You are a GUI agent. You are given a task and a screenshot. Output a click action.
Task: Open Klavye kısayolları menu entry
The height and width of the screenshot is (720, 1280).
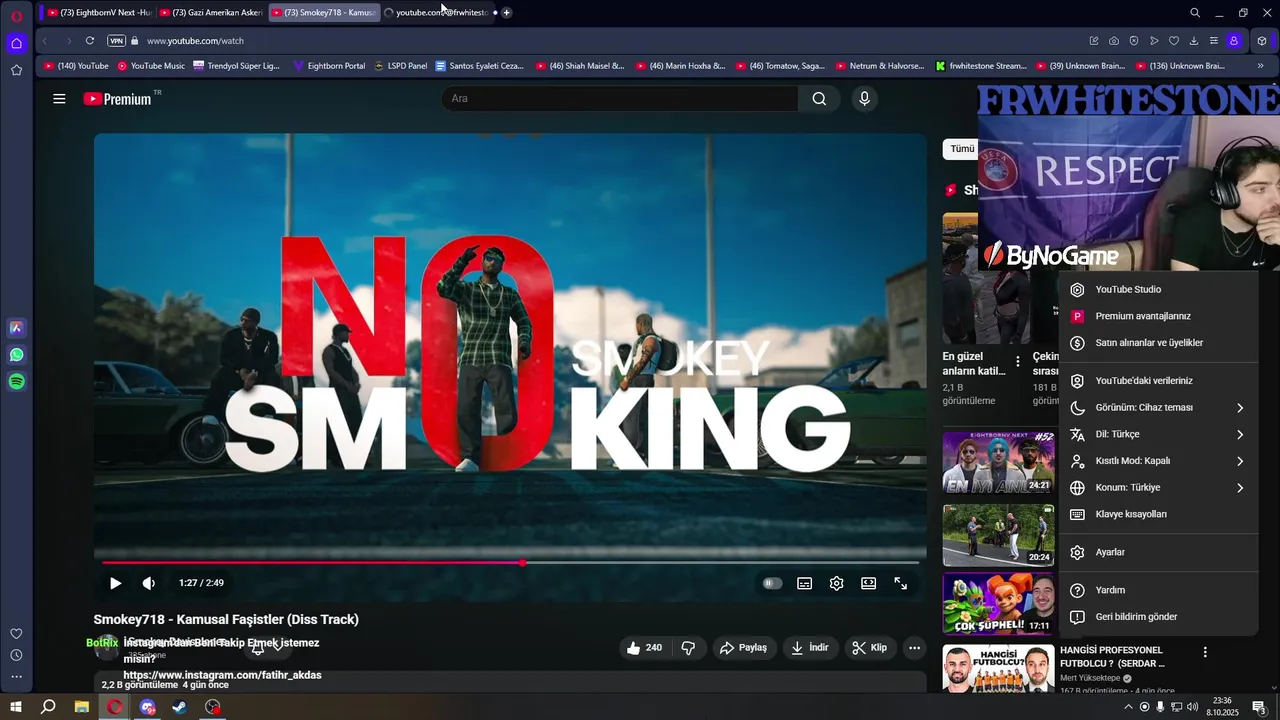1158,515
